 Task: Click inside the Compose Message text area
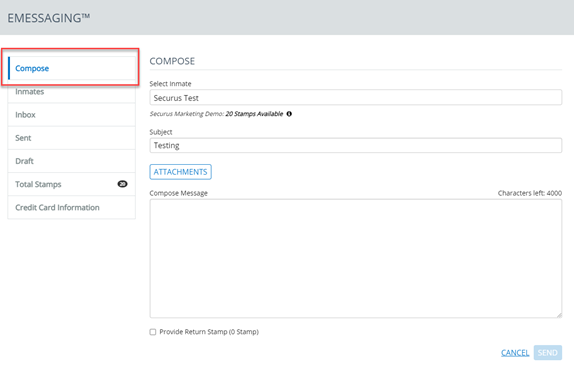[355, 258]
